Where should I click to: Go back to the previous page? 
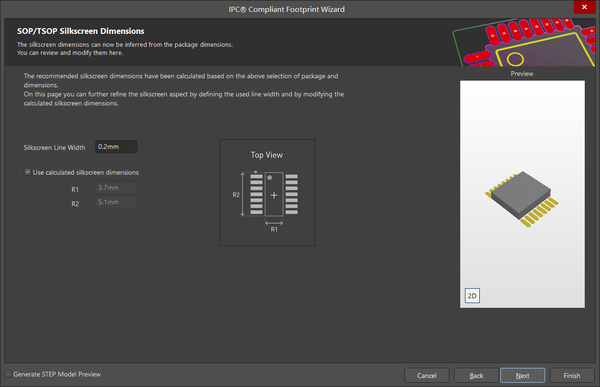tap(476, 376)
